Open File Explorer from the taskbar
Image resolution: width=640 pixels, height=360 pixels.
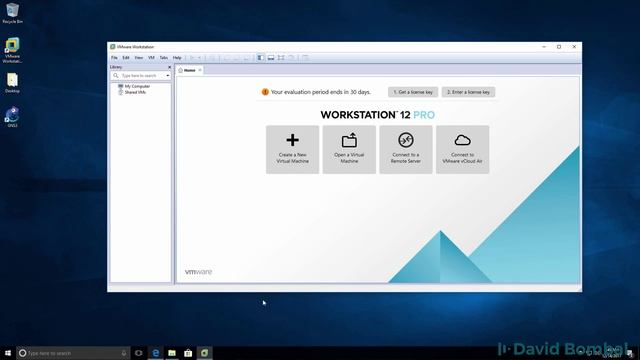coord(172,353)
